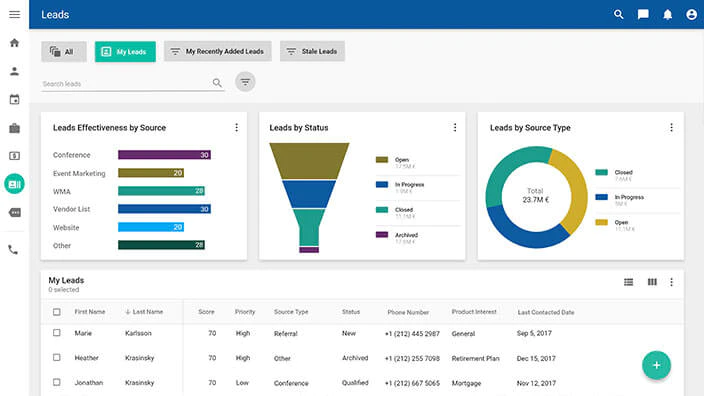Viewport: 704px width, 396px height.
Task: Click the green add lead button
Action: pyautogui.click(x=656, y=365)
